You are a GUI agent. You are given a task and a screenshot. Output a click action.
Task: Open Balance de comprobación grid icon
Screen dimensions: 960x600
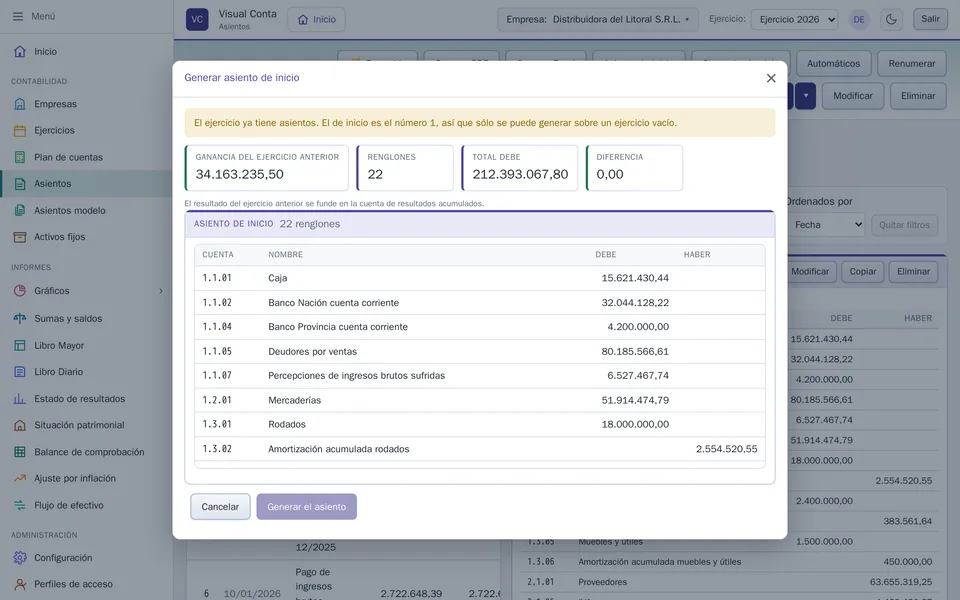(x=20, y=452)
